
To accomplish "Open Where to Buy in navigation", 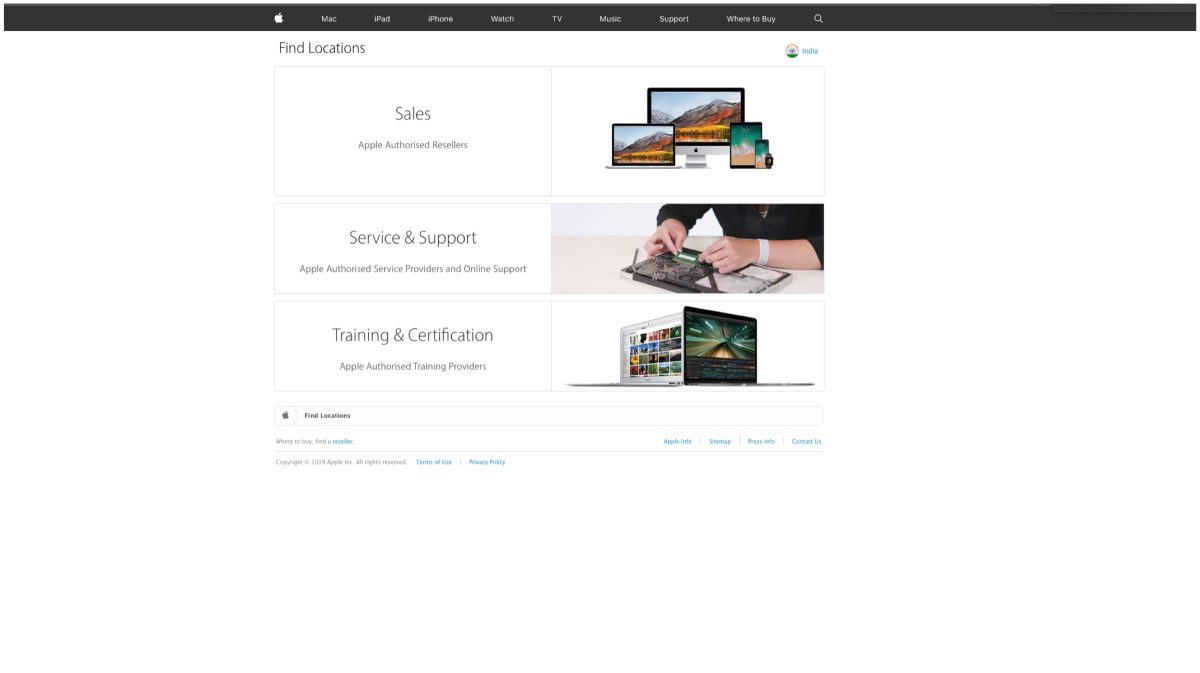I will pos(751,19).
